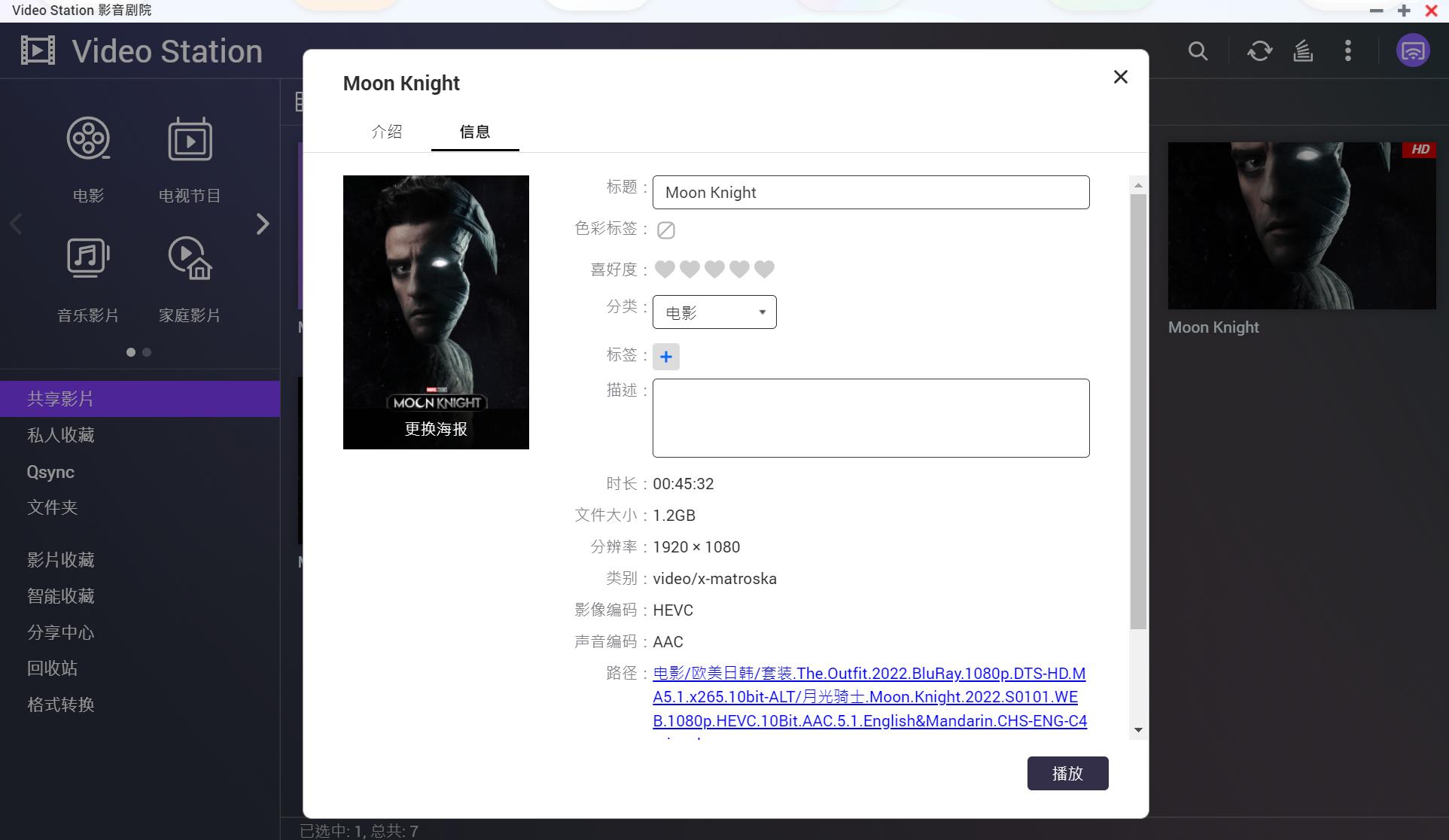The height and width of the screenshot is (840, 1449).
Task: Click the right arrow to browse more categories
Action: 263,224
